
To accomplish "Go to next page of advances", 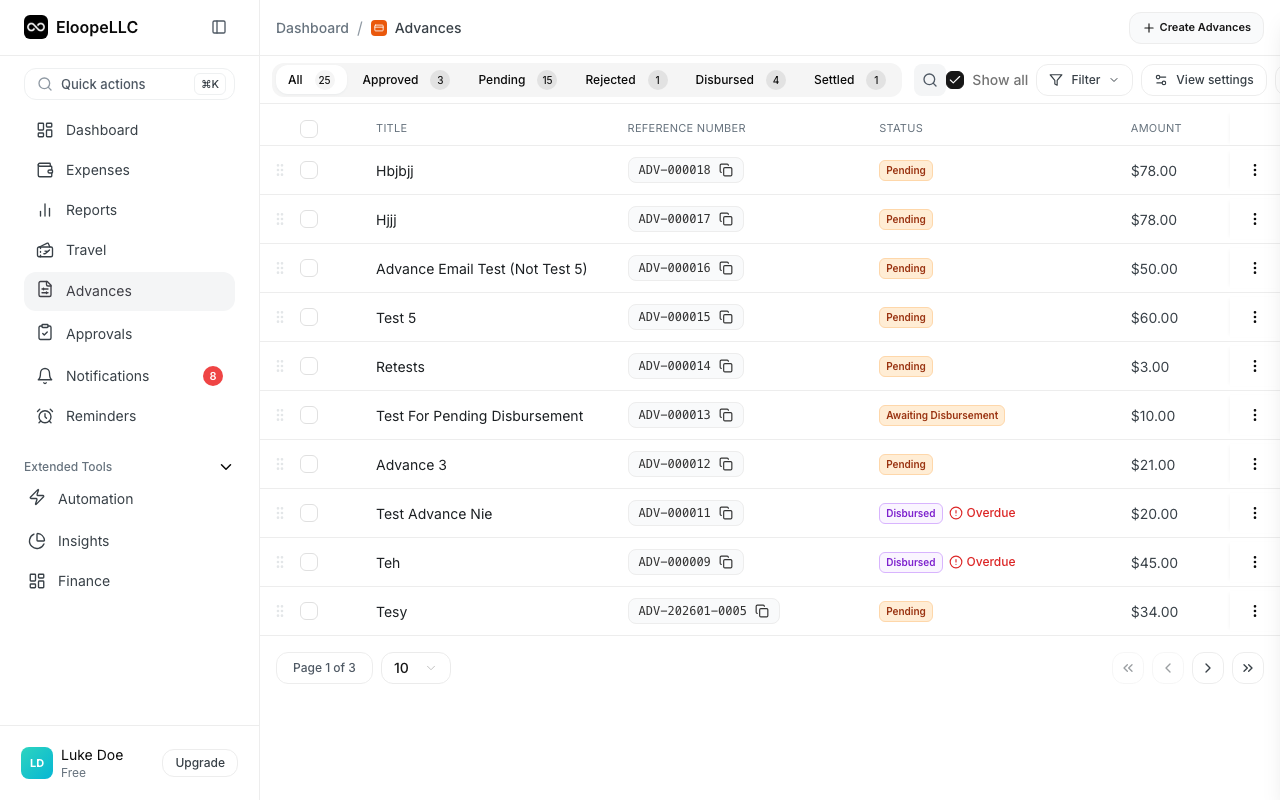I will point(1208,667).
